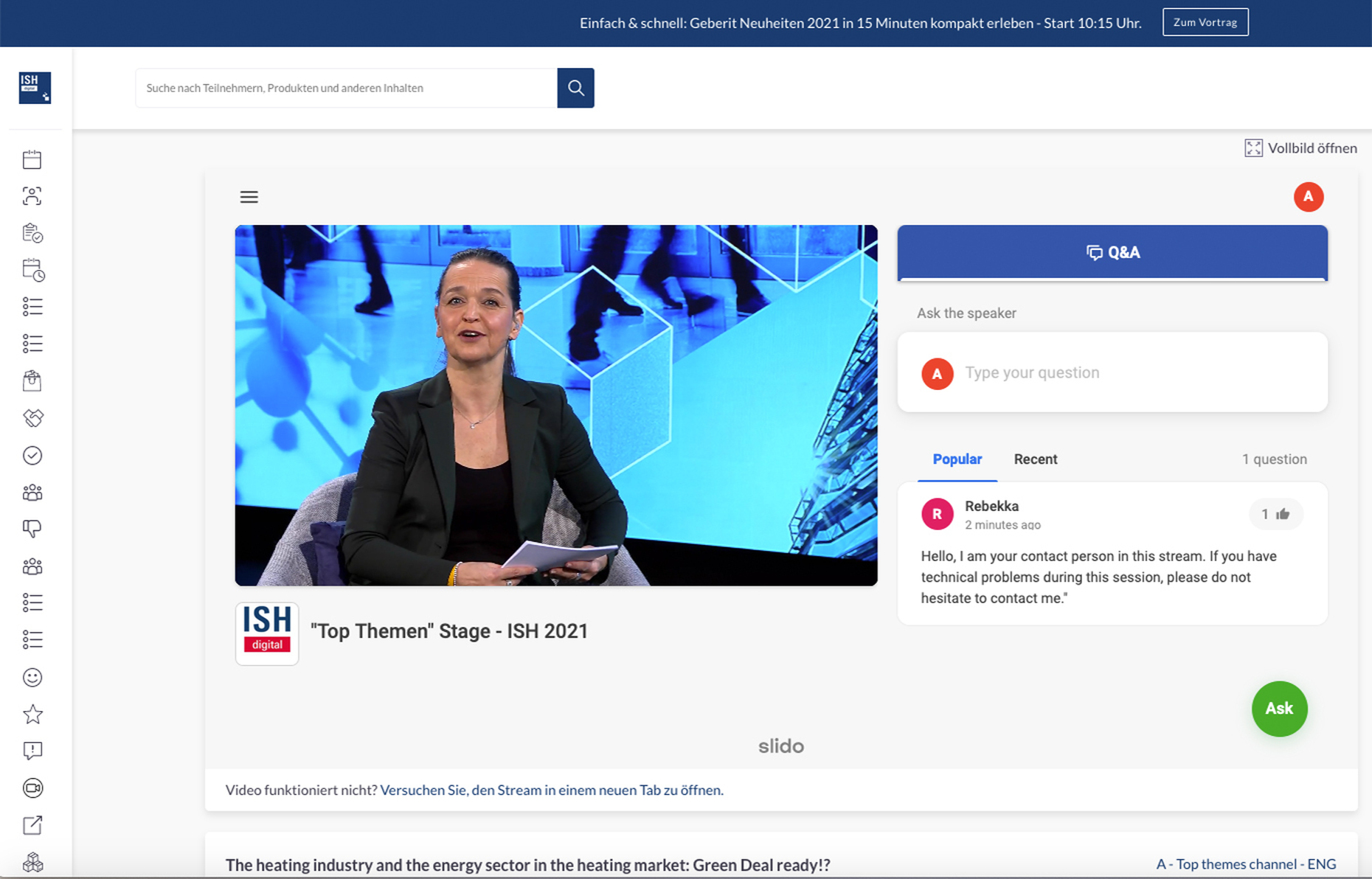The width and height of the screenshot is (1372, 879).
Task: Select the Popular questions tab
Action: click(957, 459)
